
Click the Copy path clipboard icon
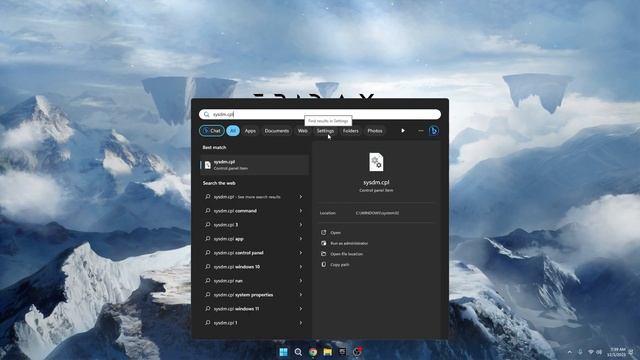pos(324,264)
